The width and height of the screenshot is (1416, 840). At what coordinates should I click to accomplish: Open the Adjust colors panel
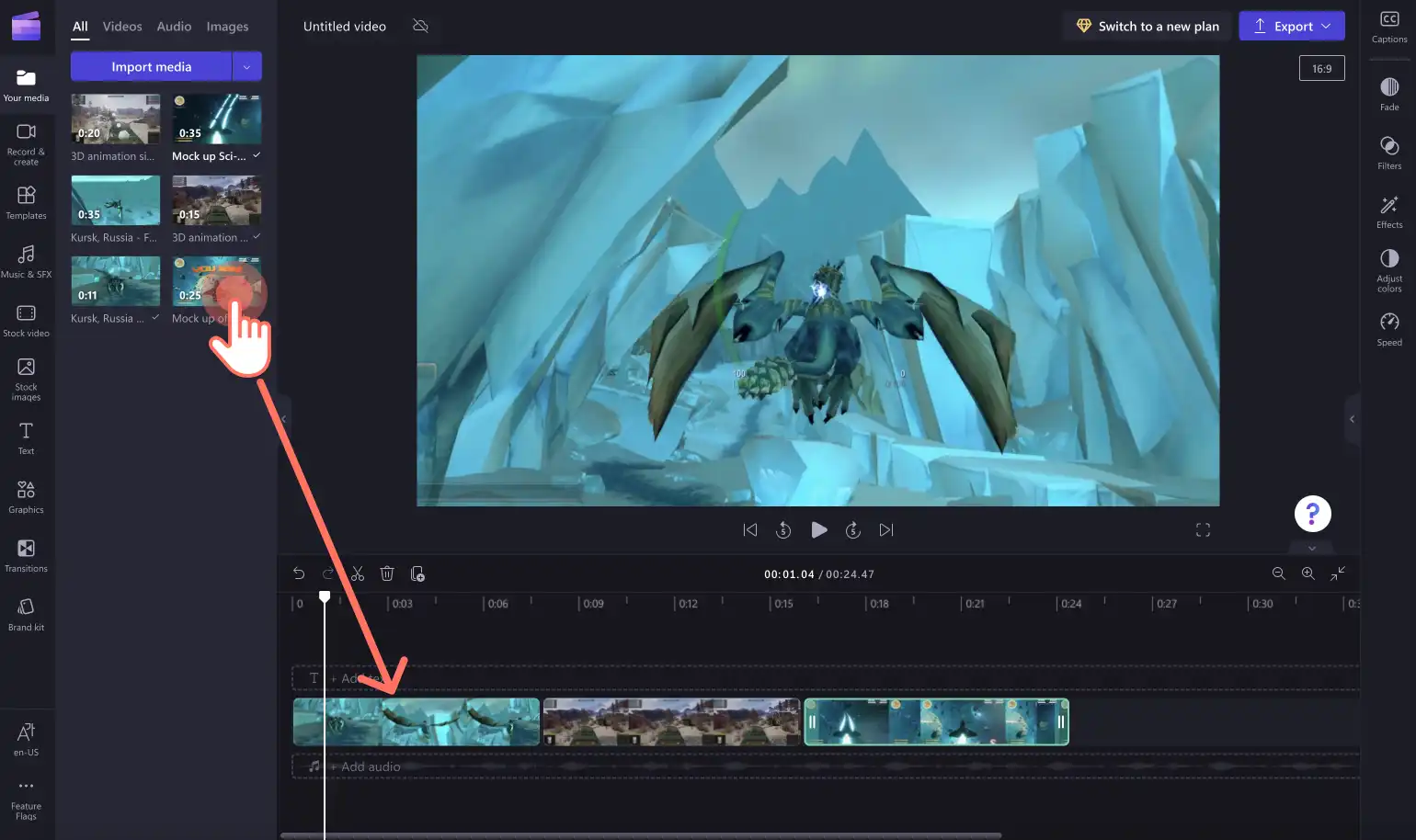coord(1389,270)
